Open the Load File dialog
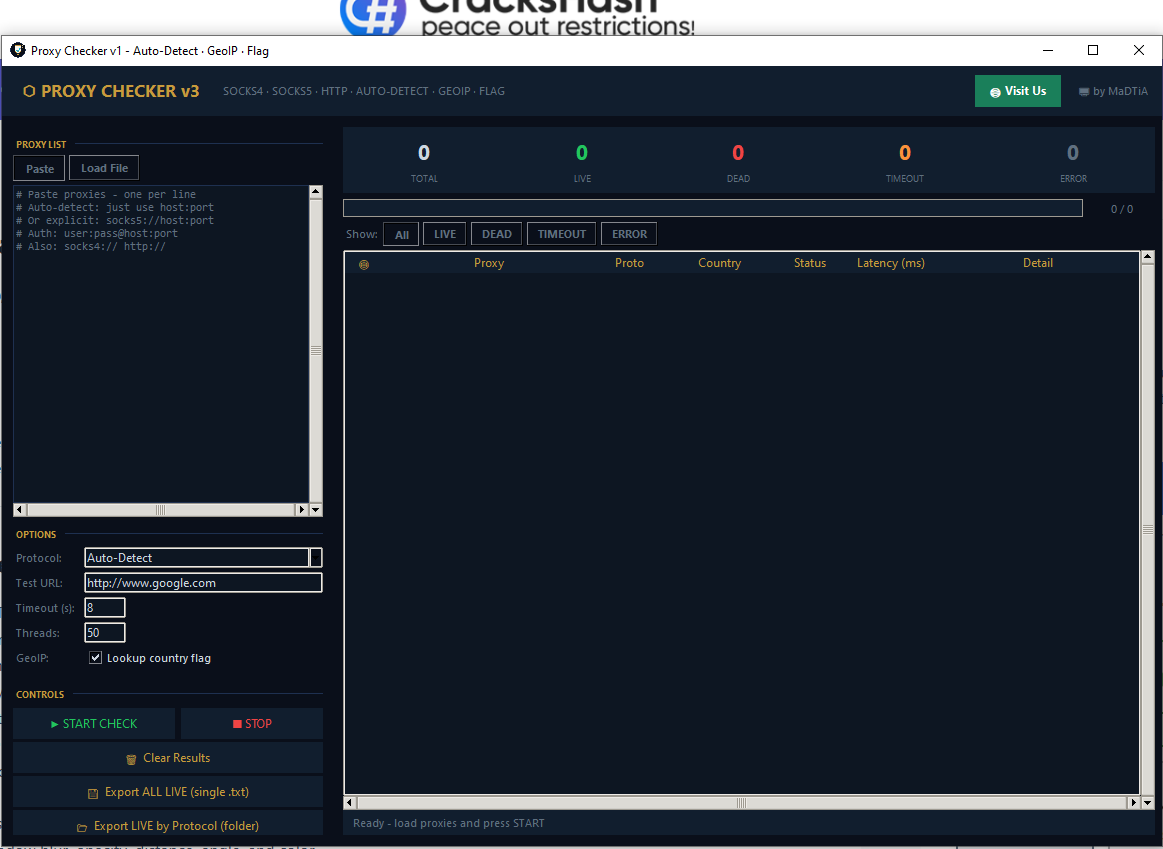The height and width of the screenshot is (849, 1163). pyautogui.click(x=104, y=168)
